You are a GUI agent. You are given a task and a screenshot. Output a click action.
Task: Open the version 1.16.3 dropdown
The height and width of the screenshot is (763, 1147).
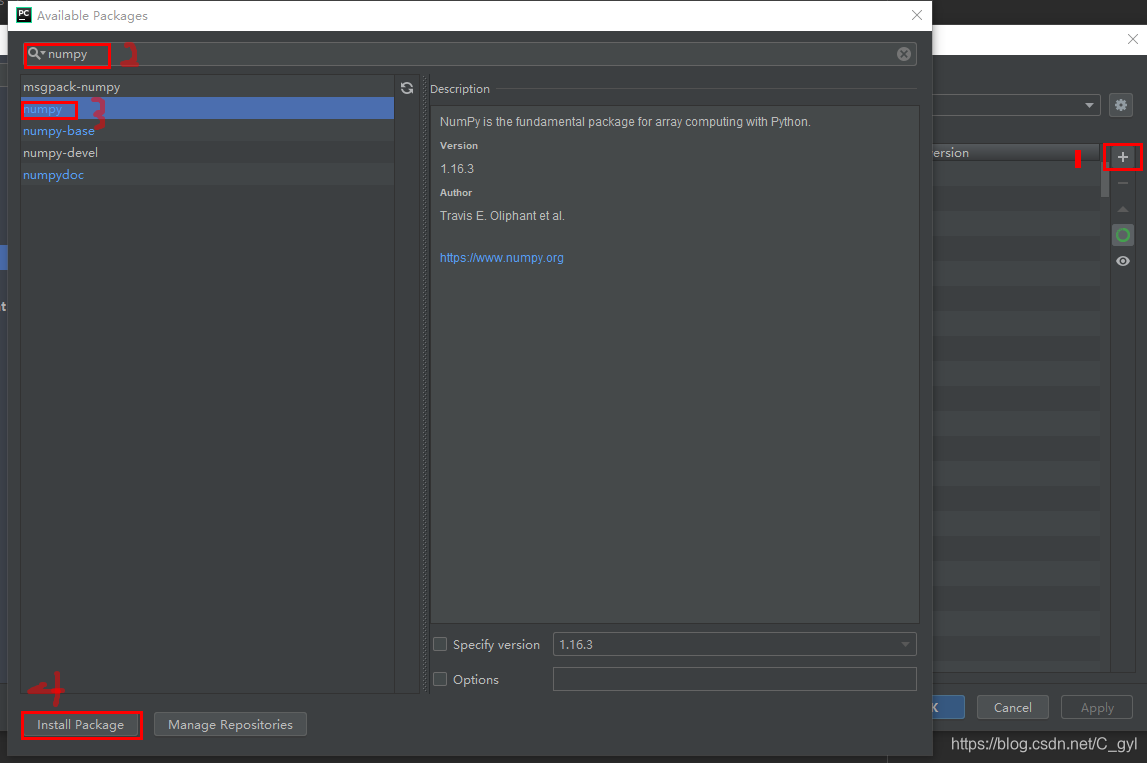coord(734,644)
